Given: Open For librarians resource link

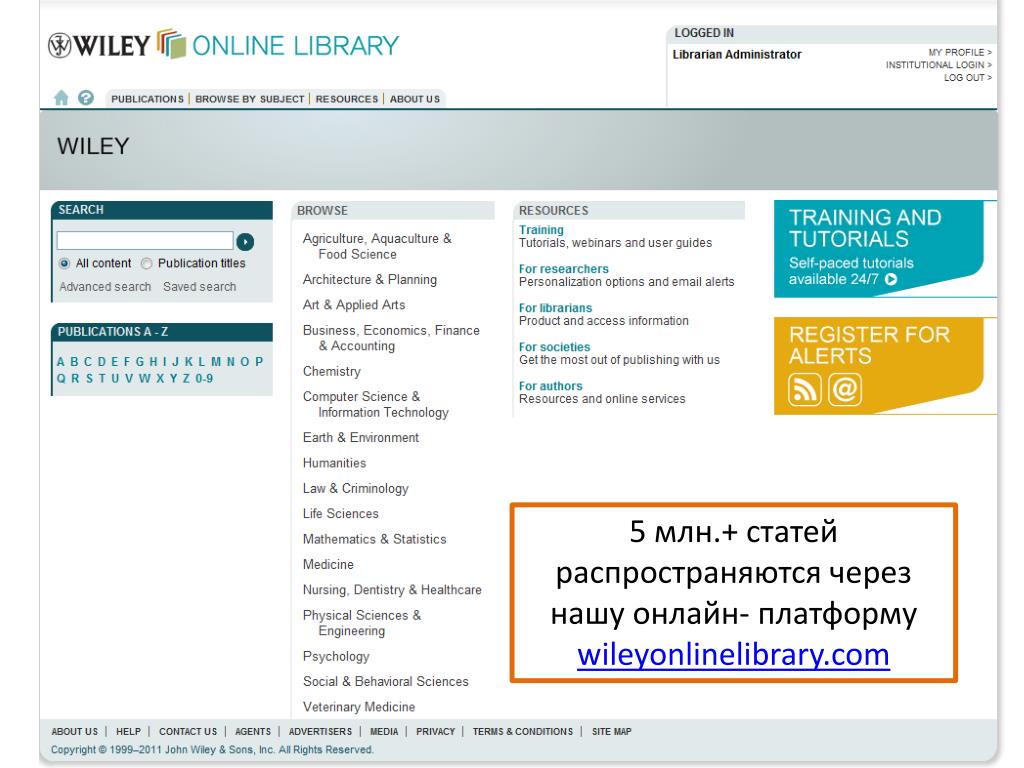Looking at the screenshot, I should pyautogui.click(x=555, y=308).
